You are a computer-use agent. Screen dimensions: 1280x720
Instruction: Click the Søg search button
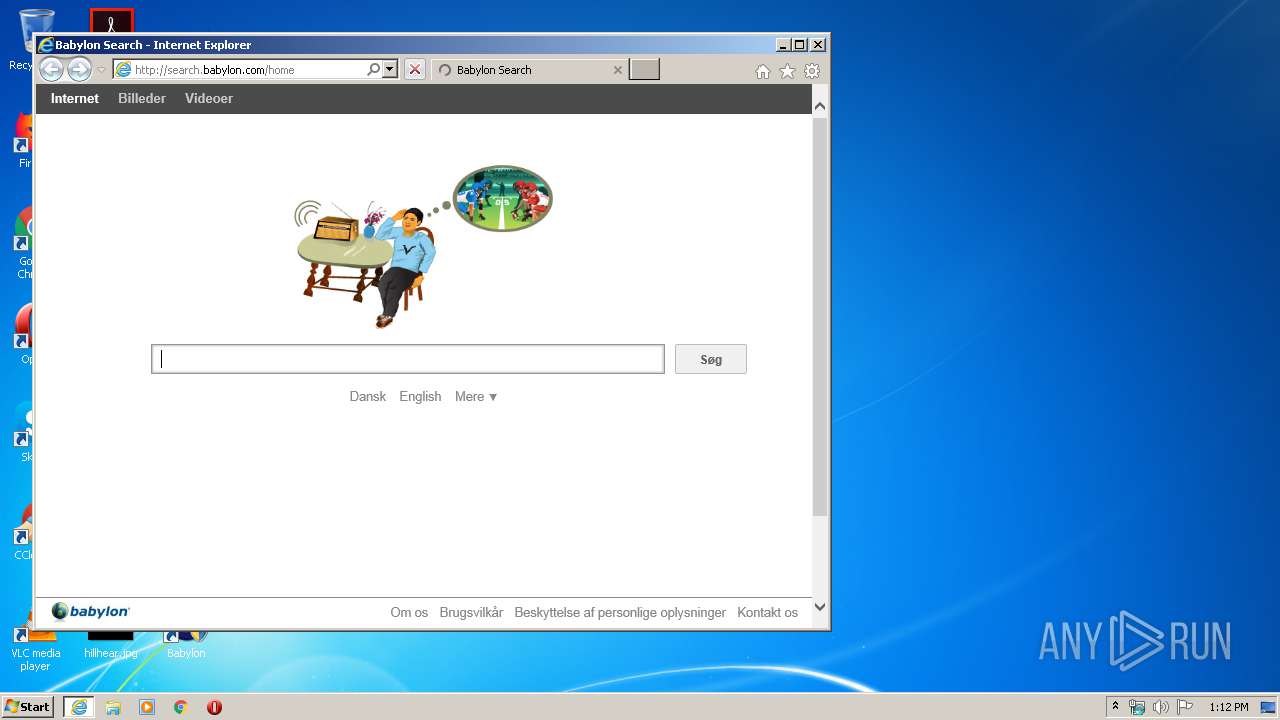click(x=711, y=359)
